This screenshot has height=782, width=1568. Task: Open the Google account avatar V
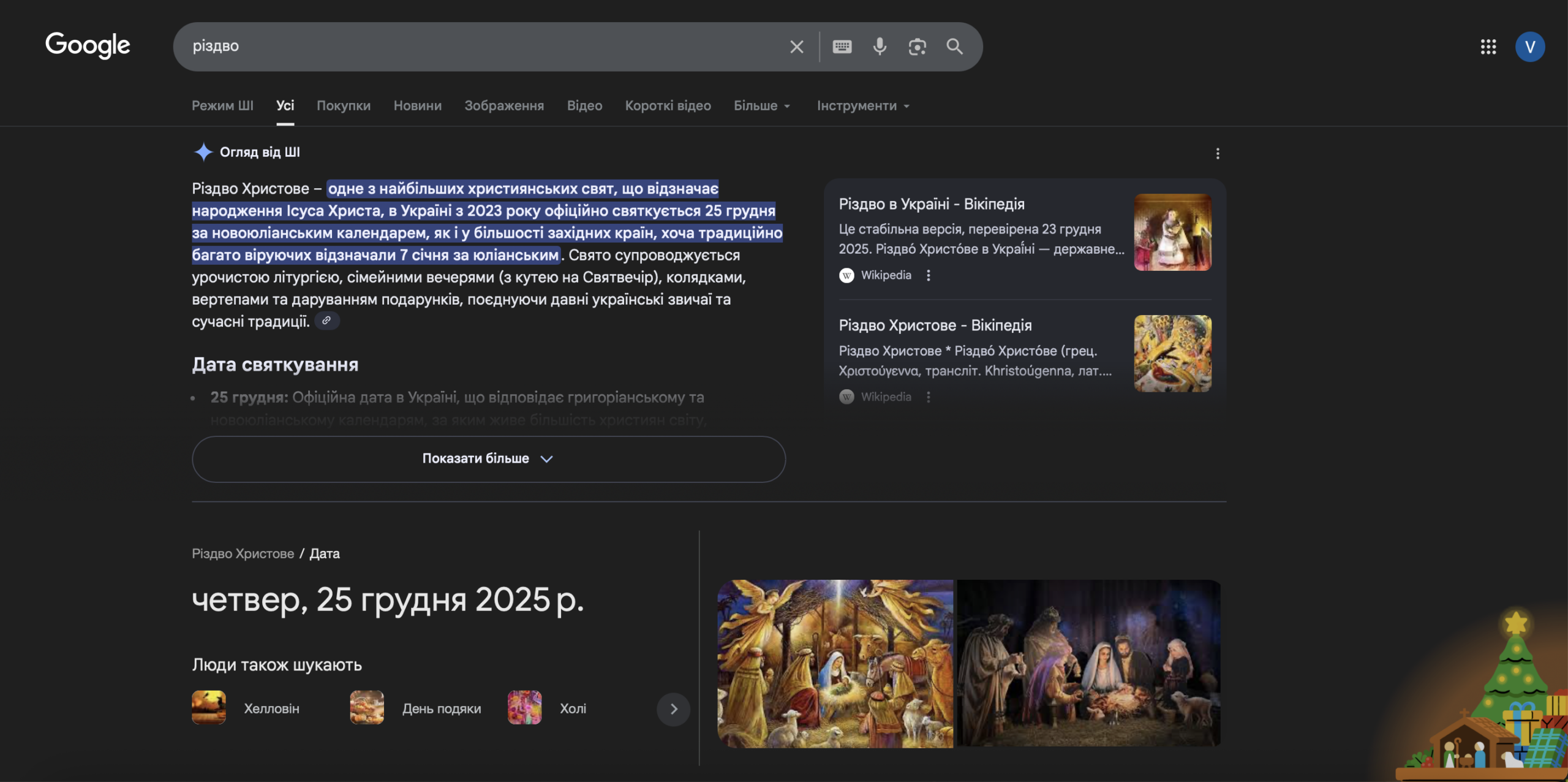coord(1529,47)
